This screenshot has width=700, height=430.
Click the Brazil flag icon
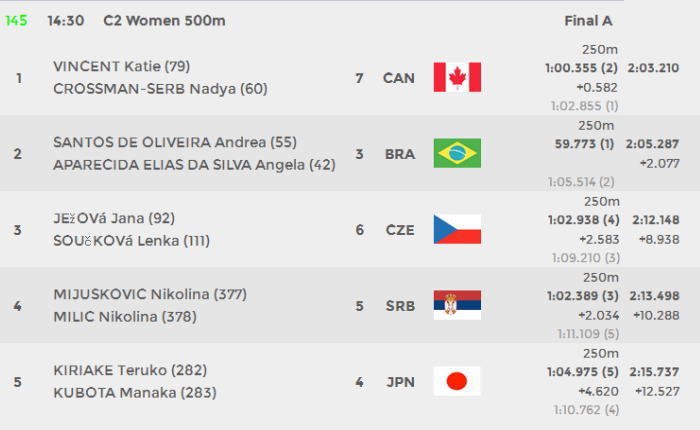[x=457, y=153]
